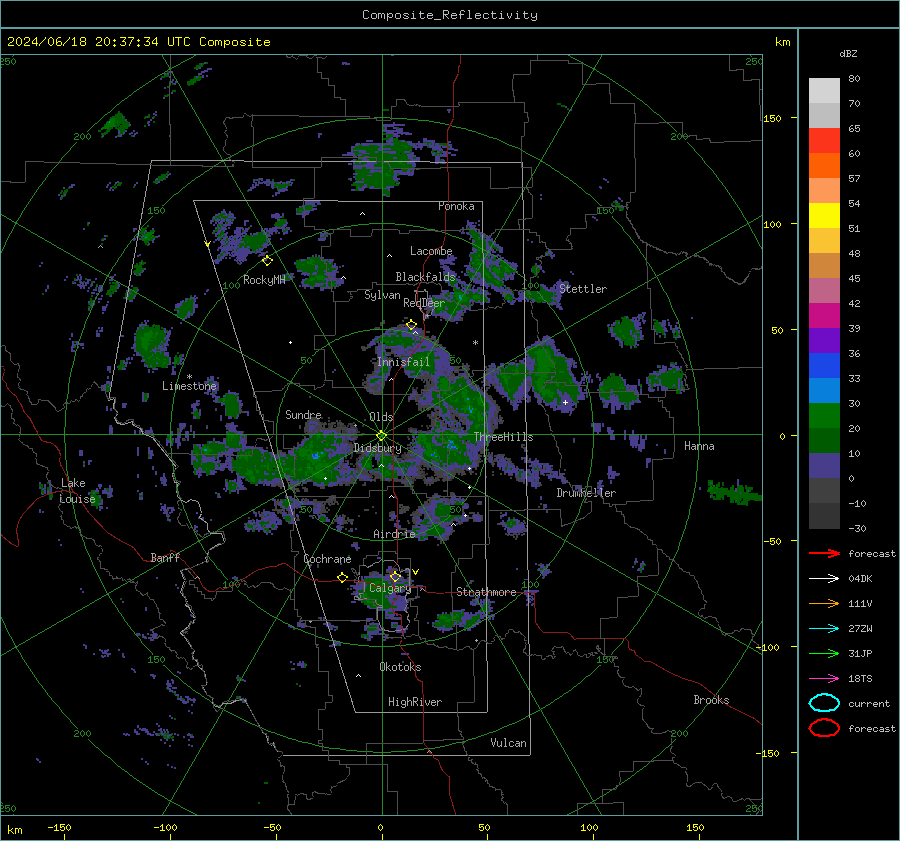Click the Cochrane label

click(x=327, y=559)
